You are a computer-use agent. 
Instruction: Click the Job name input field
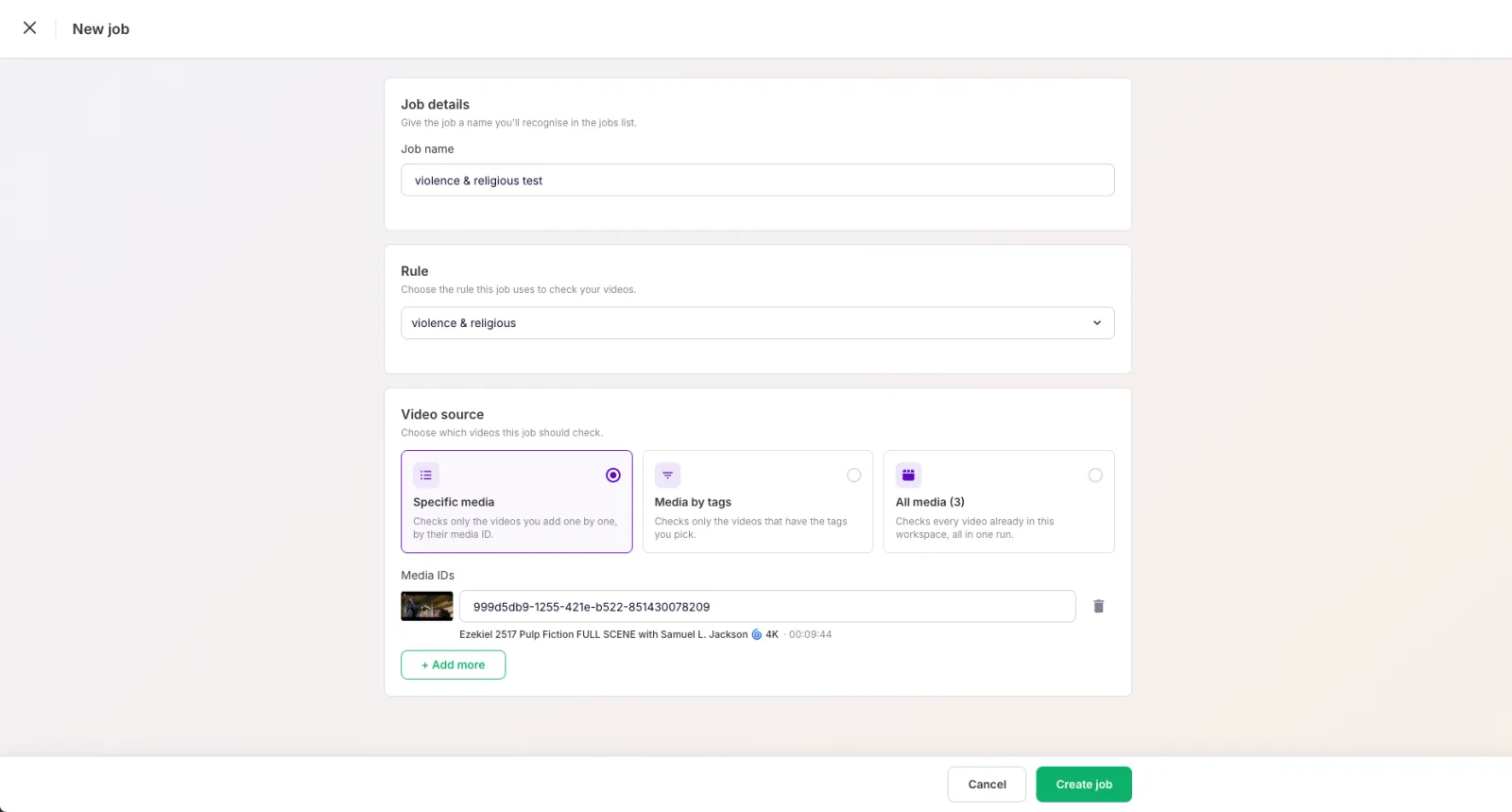[758, 181]
